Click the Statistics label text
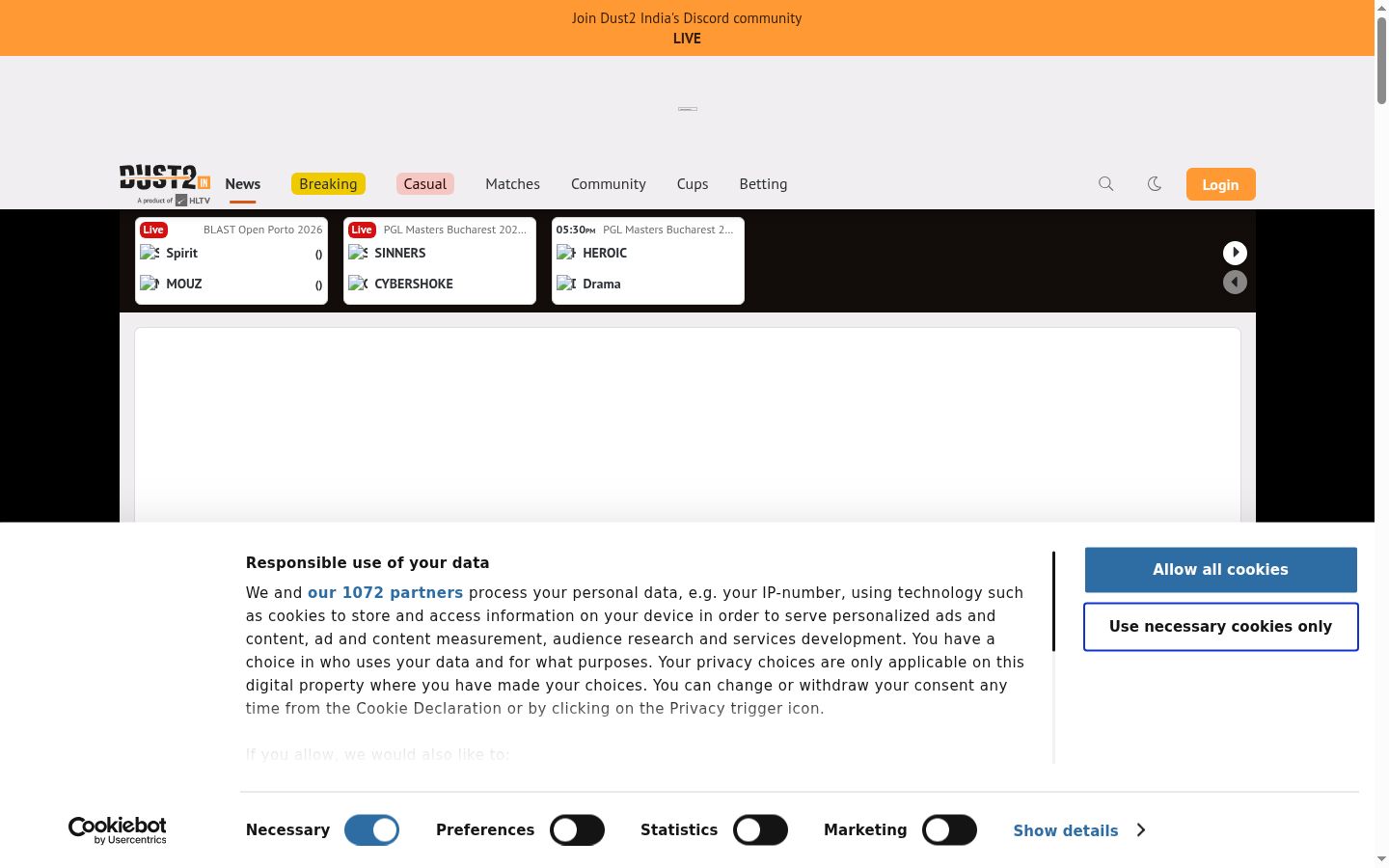 tap(679, 830)
